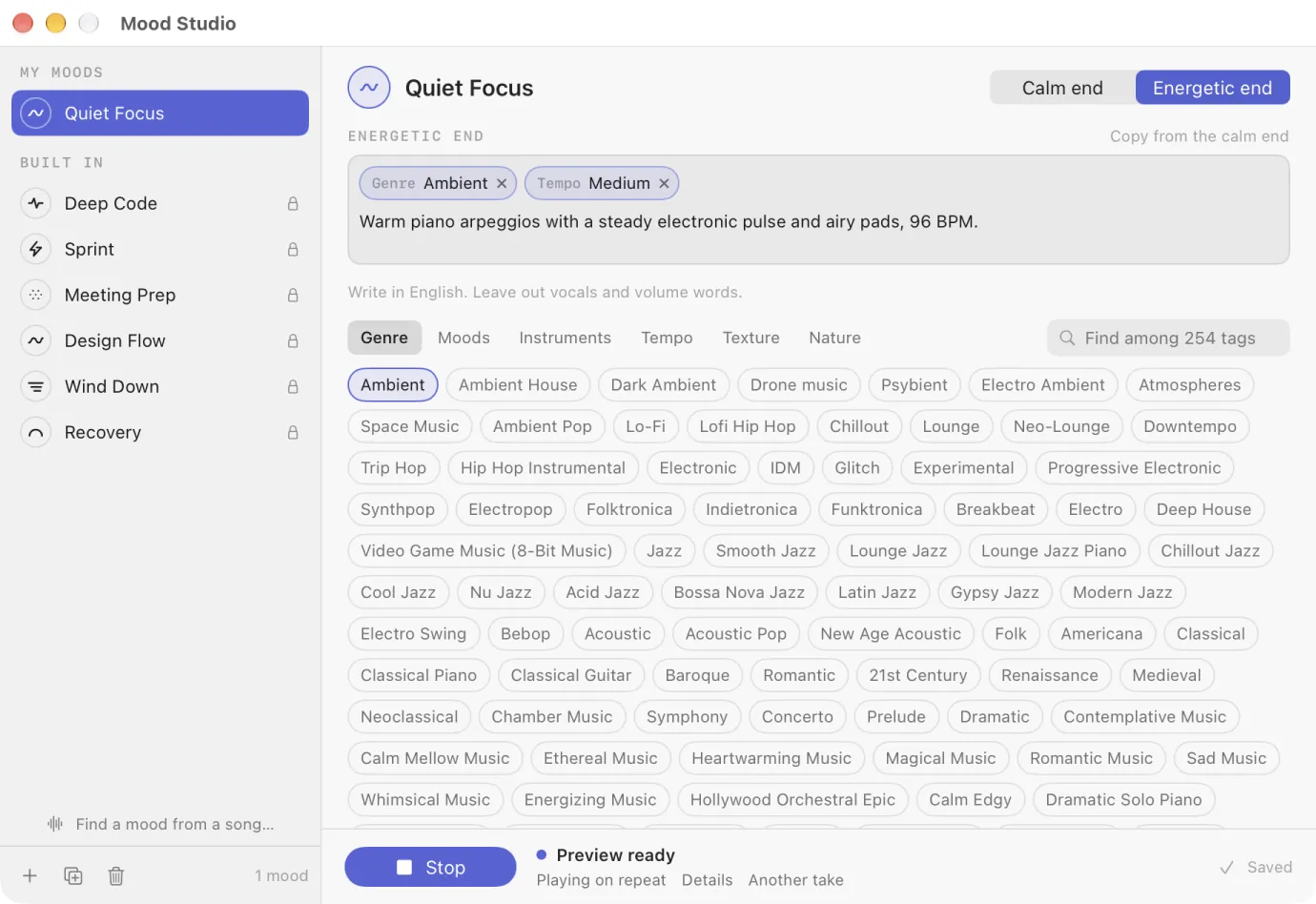Toggle the Chillout genre tag

click(x=859, y=426)
